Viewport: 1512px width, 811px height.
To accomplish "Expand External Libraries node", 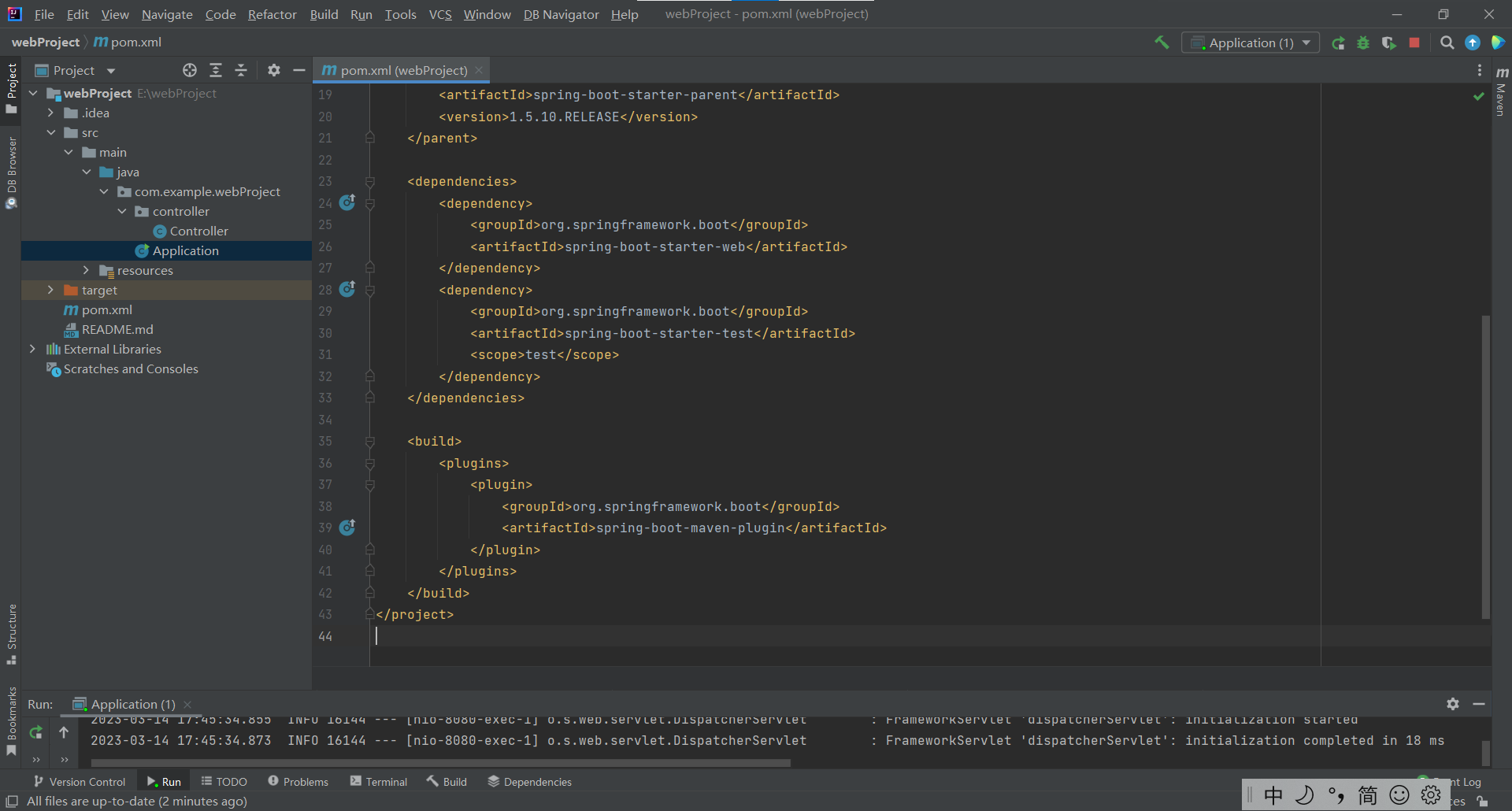I will tap(32, 350).
